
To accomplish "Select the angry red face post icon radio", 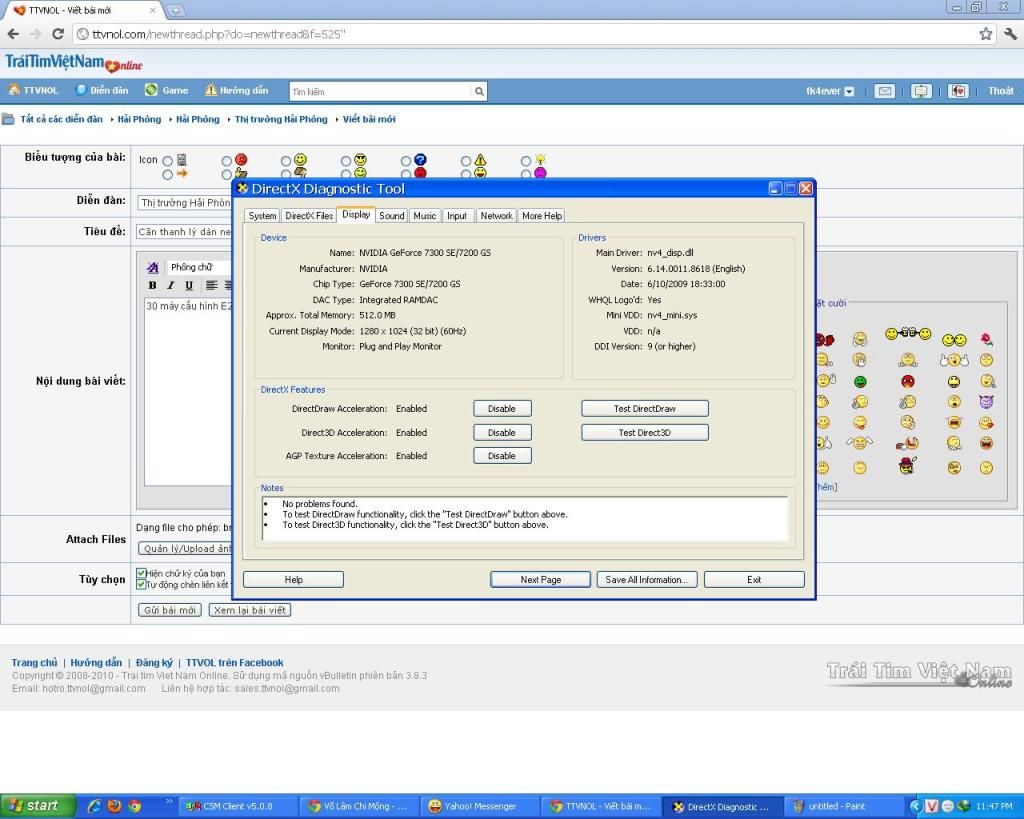I will point(226,161).
